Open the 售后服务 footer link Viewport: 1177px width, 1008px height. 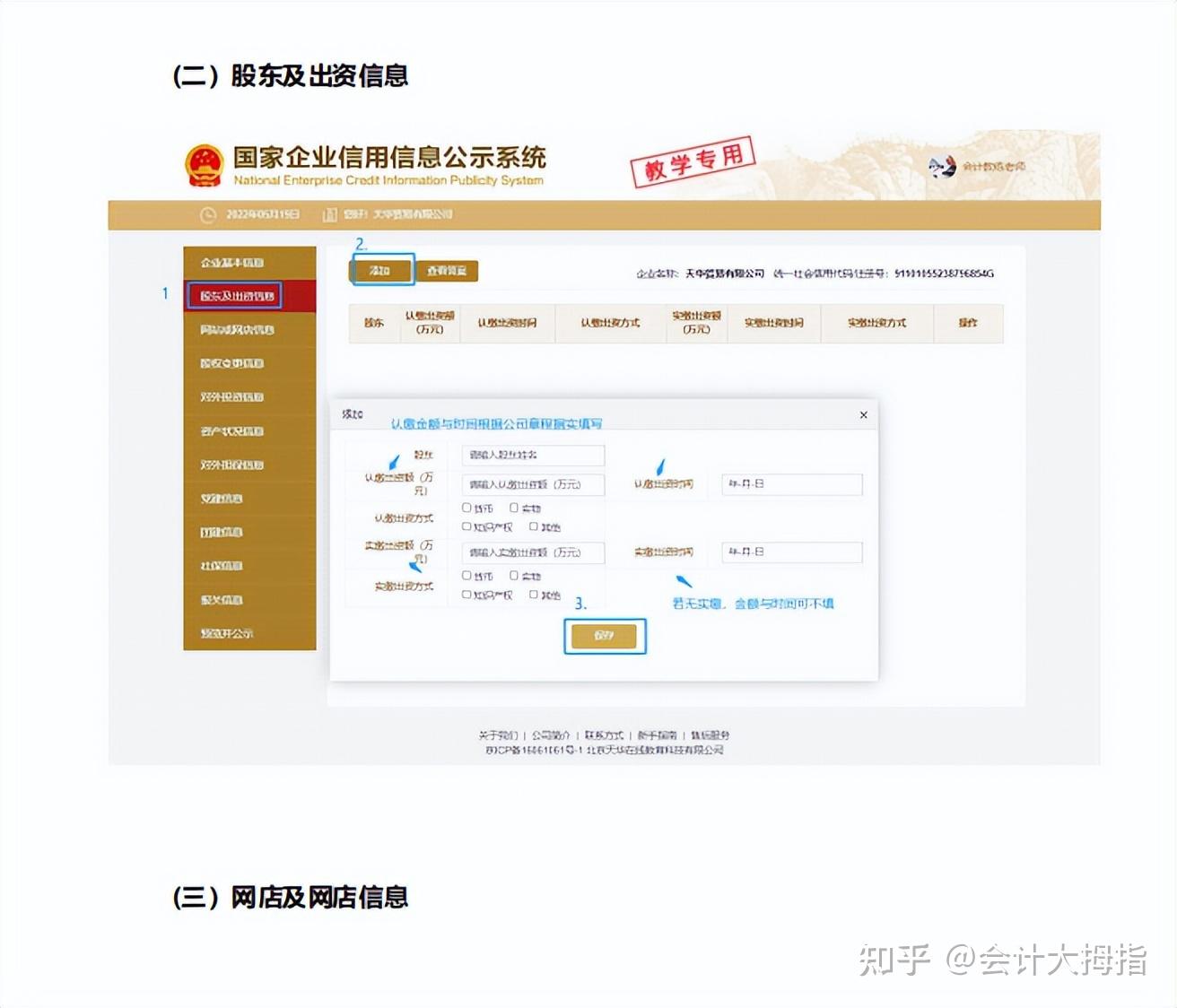(710, 735)
